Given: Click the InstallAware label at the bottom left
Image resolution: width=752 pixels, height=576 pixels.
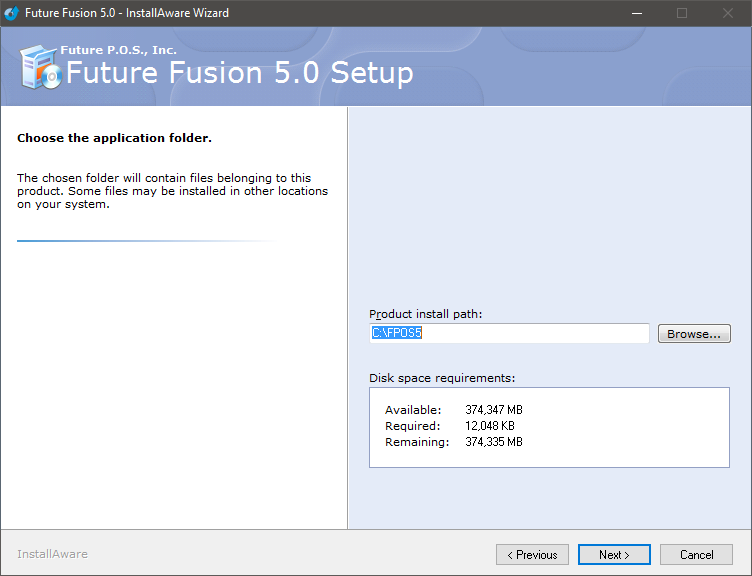Looking at the screenshot, I should 52,554.
